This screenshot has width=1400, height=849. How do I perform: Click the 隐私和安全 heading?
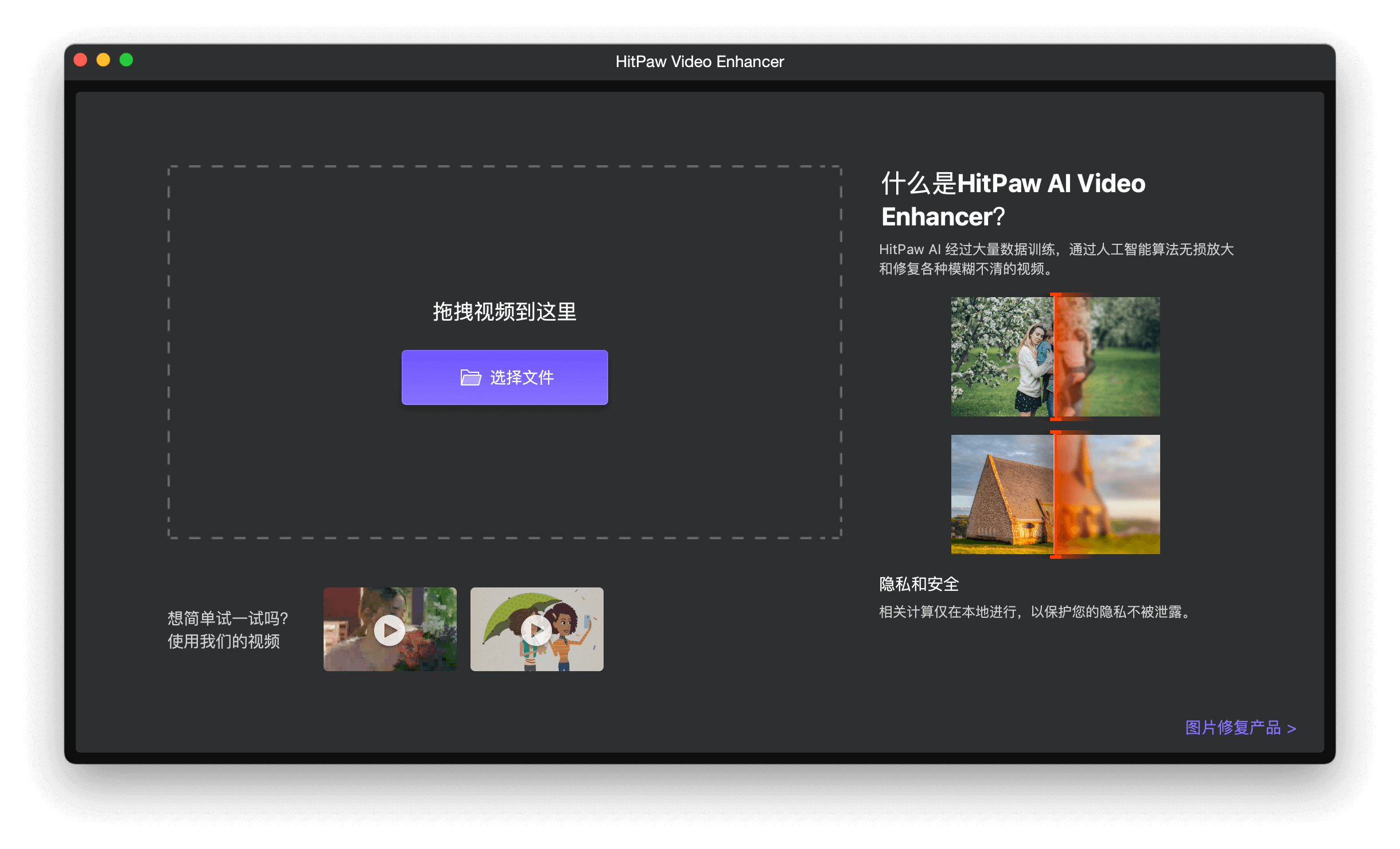click(919, 584)
